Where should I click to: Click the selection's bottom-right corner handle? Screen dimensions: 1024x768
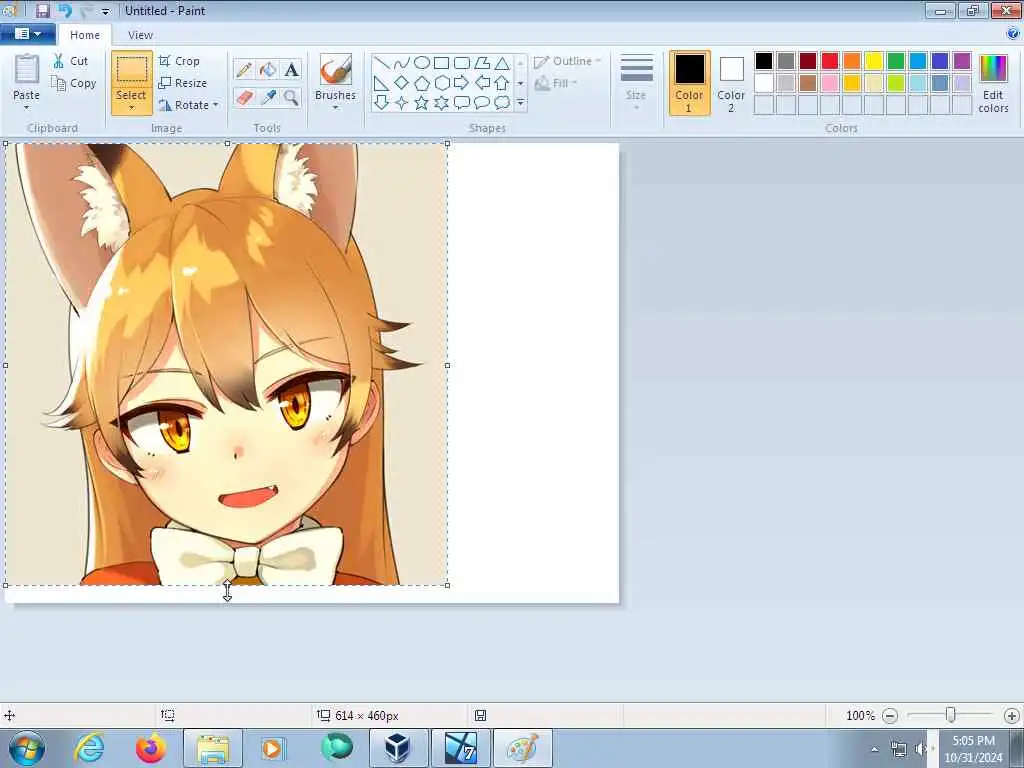(x=447, y=585)
